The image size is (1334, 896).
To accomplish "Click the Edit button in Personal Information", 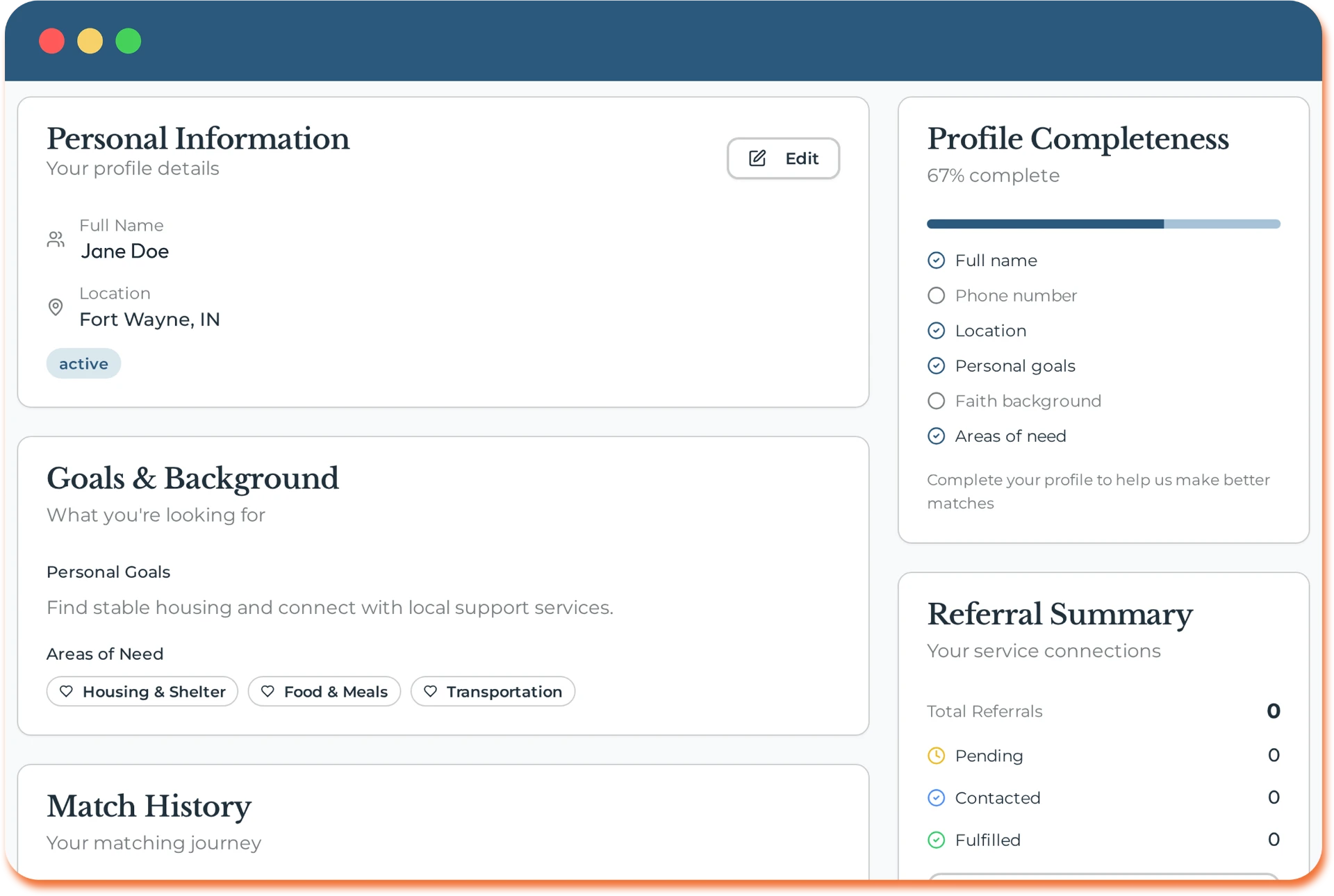I will point(783,158).
